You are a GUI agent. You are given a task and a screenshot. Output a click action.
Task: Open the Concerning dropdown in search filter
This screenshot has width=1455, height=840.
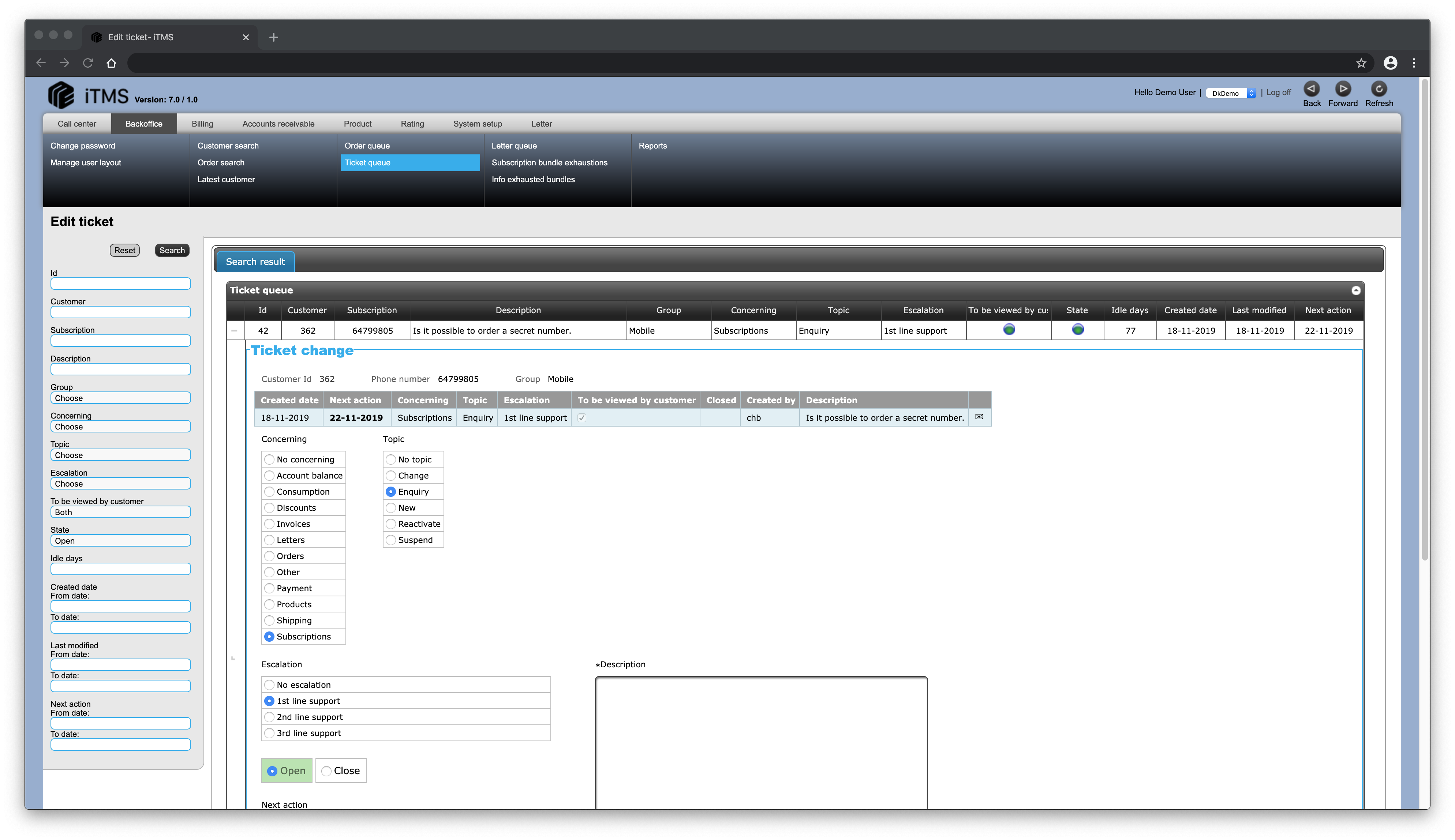tap(120, 426)
